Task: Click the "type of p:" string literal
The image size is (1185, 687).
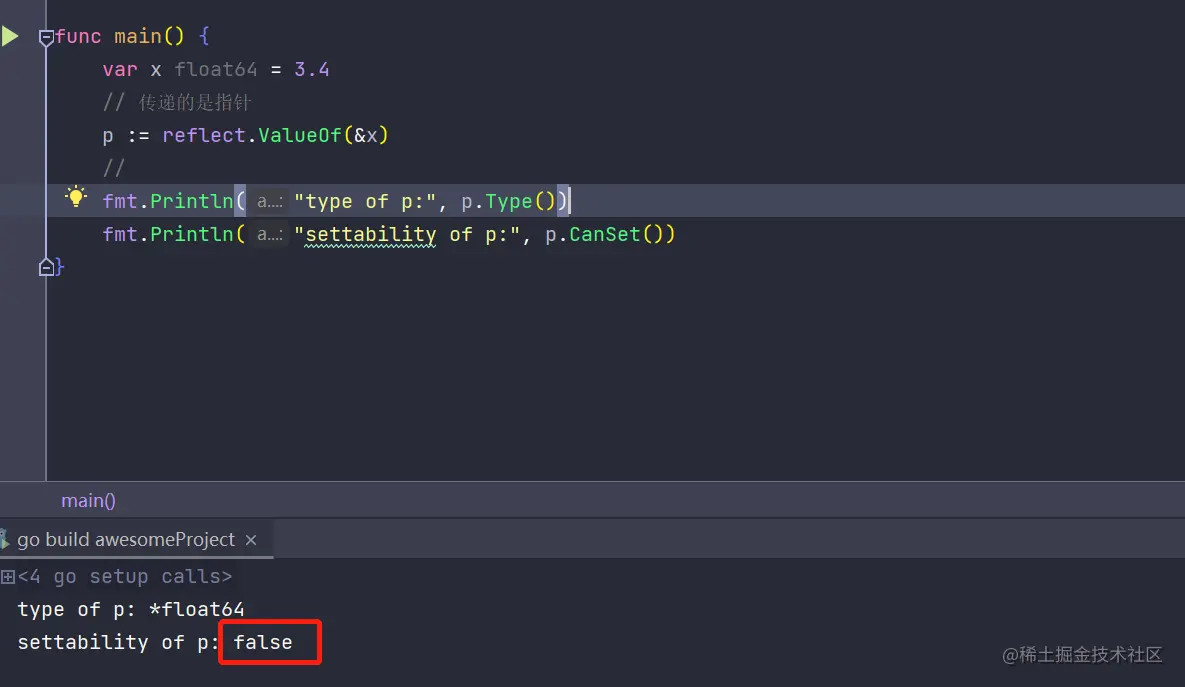Action: (365, 201)
